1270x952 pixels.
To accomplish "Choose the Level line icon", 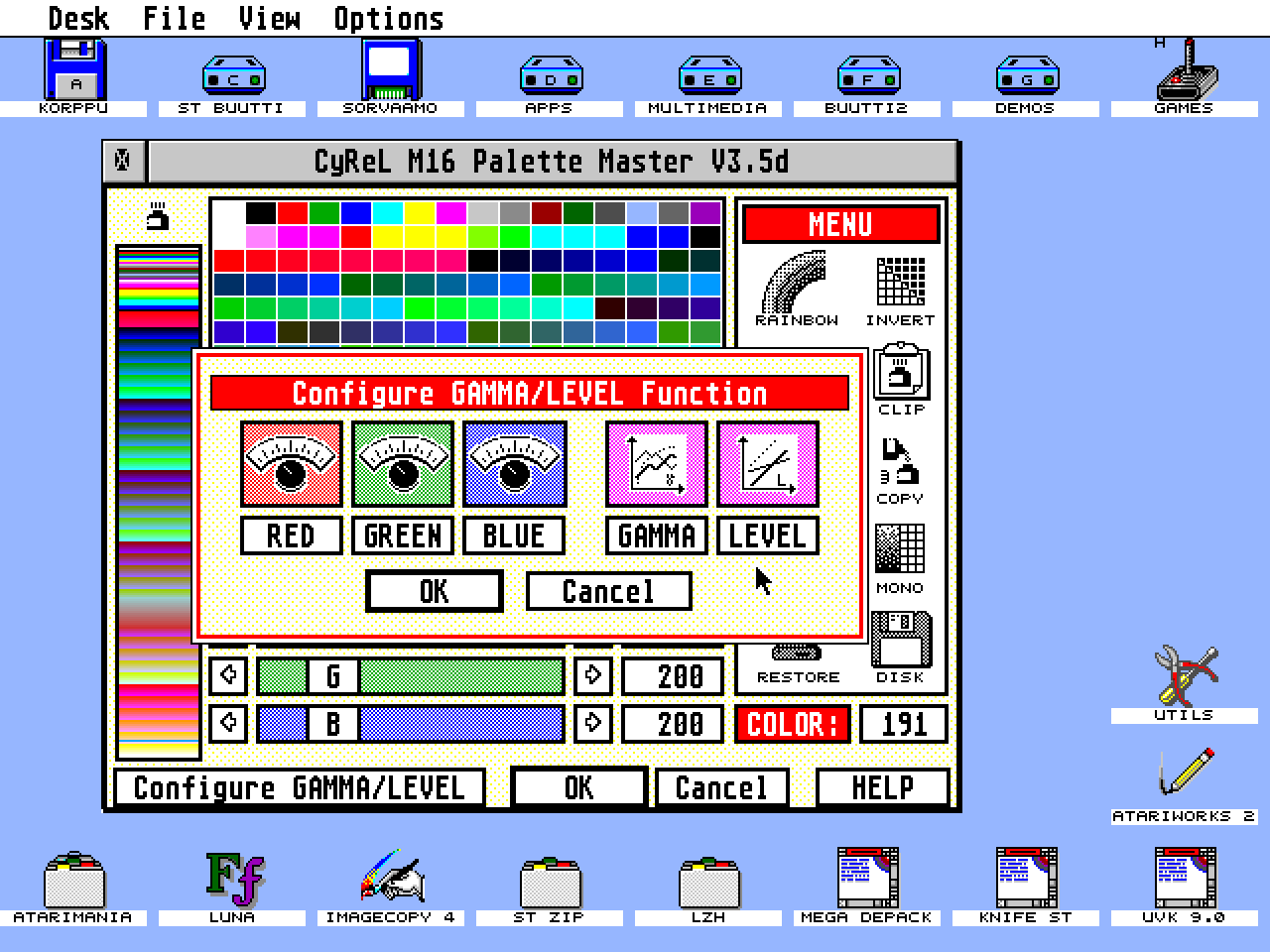I will 767,463.
